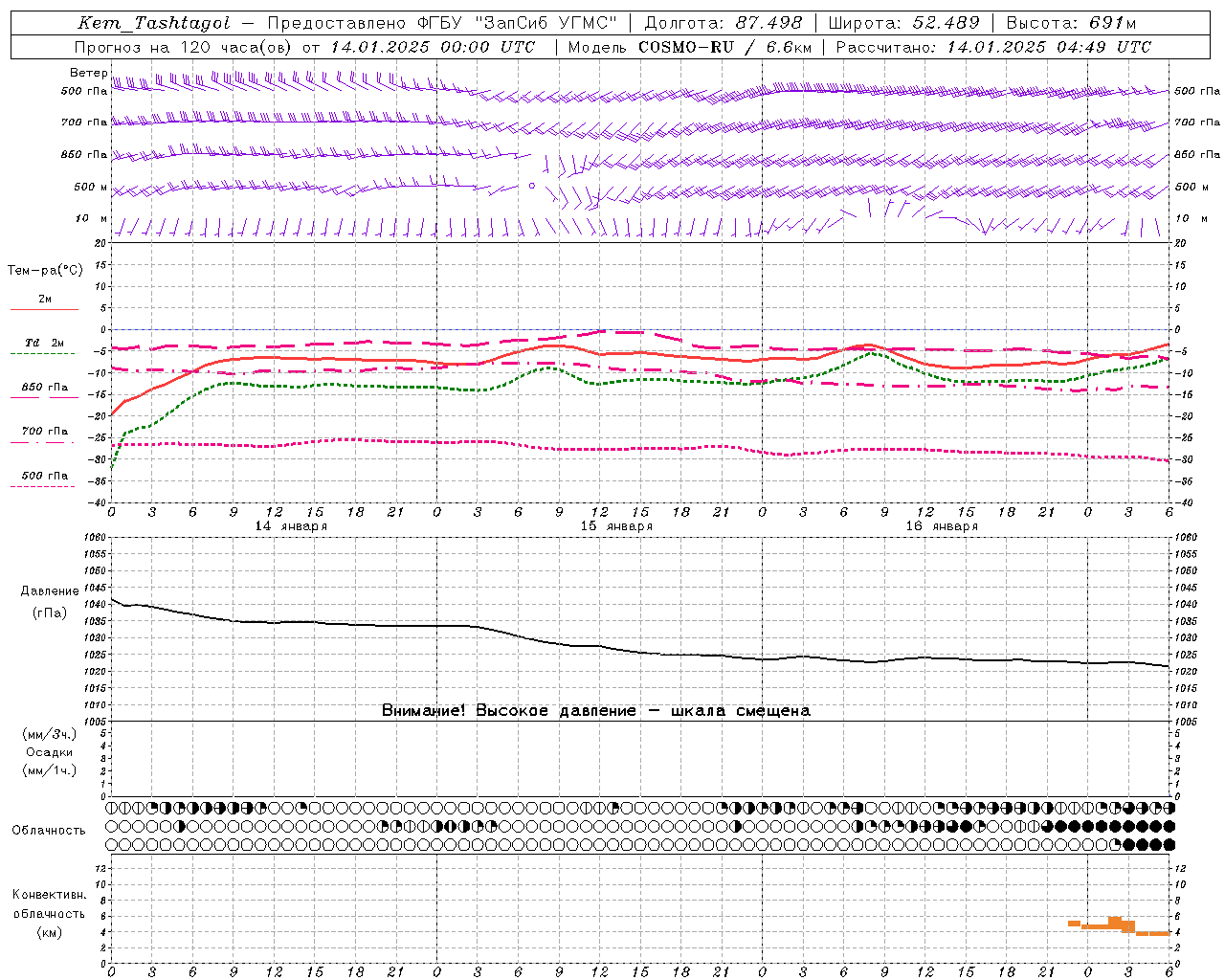This screenshot has height=980, width=1225.
Task: Click the 850 гПа temperature legend entry
Action: point(45,388)
